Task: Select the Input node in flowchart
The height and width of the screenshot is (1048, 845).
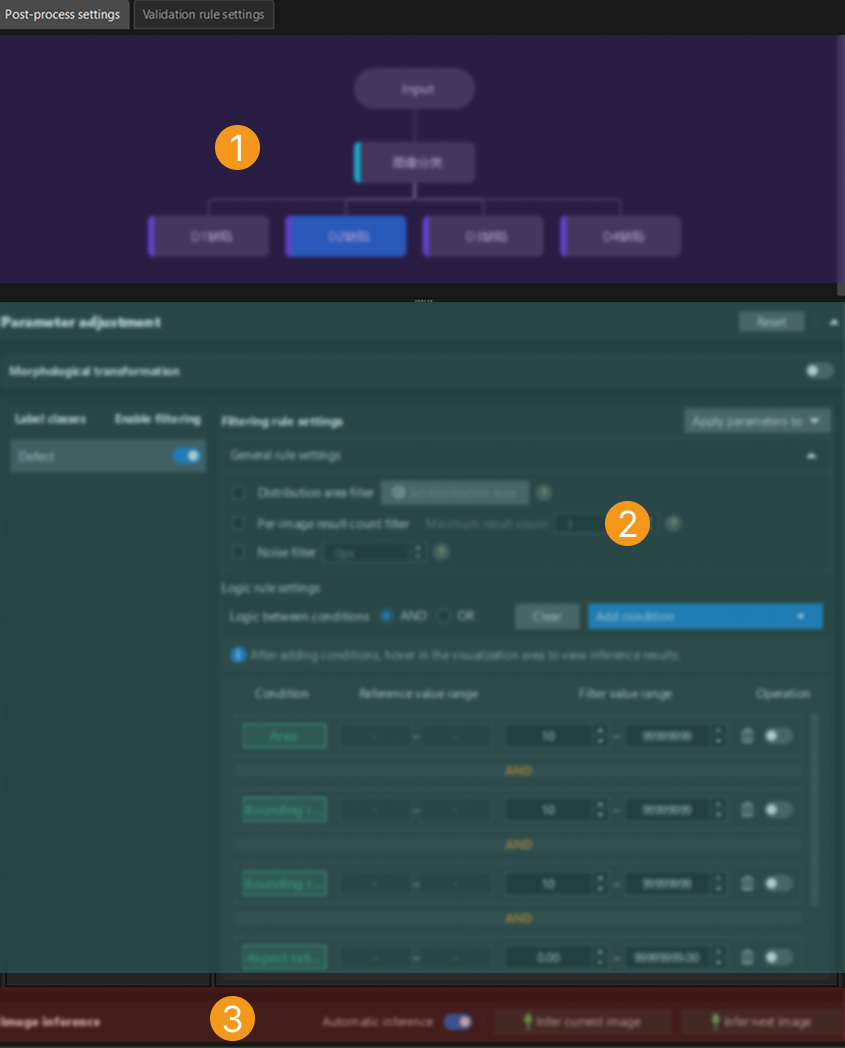Action: click(x=414, y=89)
